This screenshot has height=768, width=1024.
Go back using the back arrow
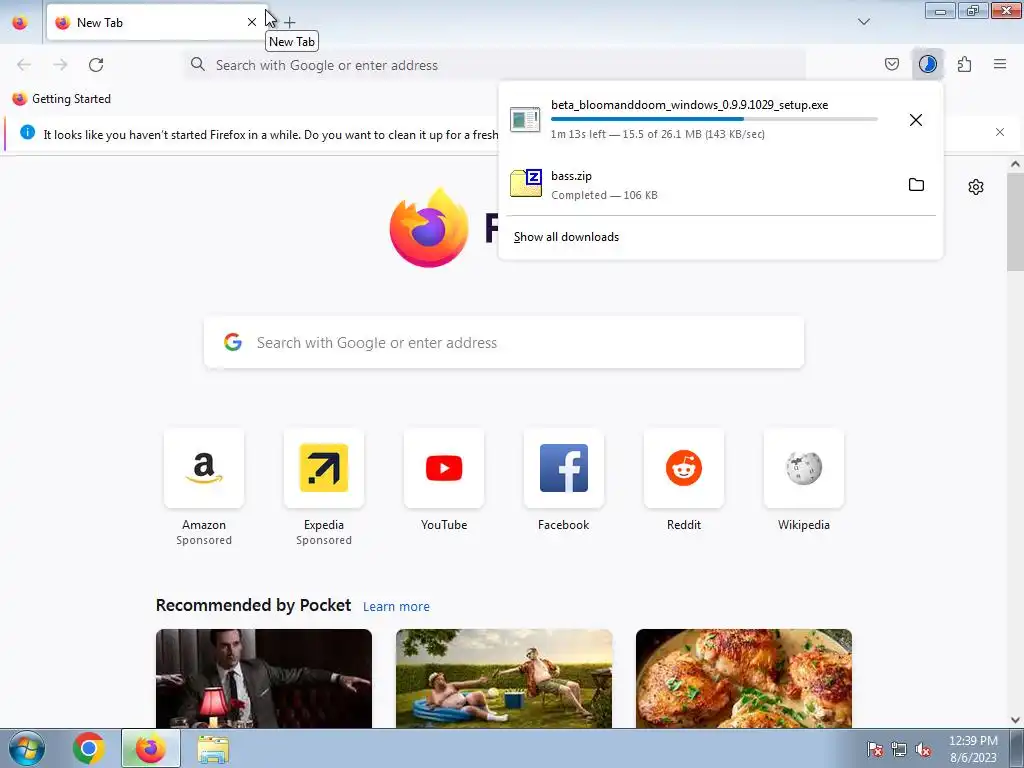[x=24, y=64]
